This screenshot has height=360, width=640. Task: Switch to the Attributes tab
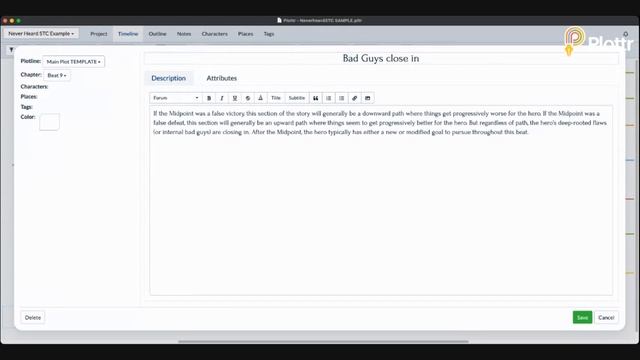(222, 78)
